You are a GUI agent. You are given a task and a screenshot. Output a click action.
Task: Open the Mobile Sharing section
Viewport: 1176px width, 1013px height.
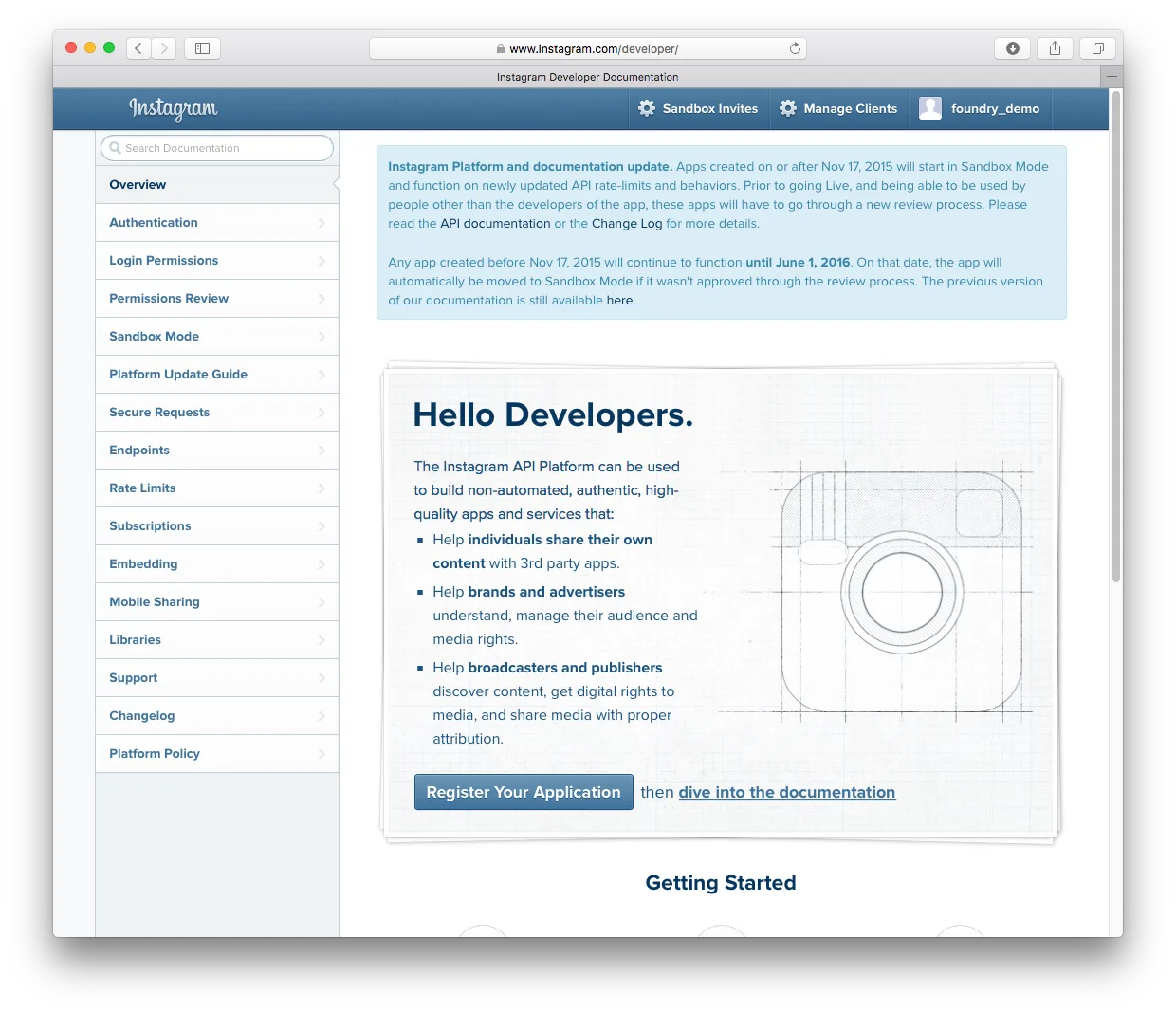(217, 602)
